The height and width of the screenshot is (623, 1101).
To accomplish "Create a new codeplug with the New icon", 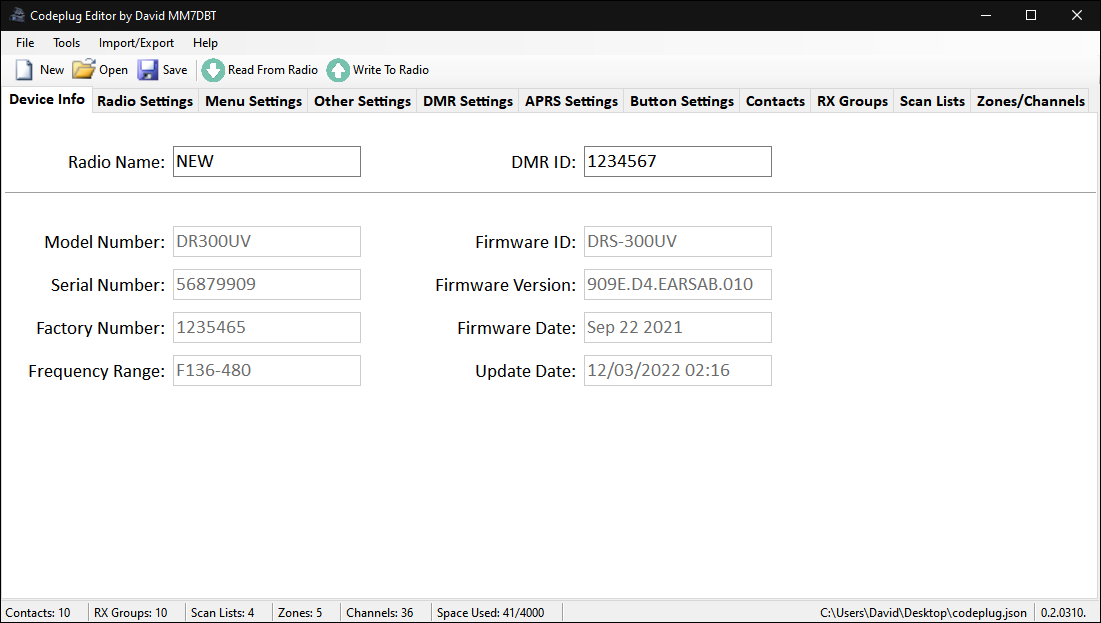I will coord(40,69).
